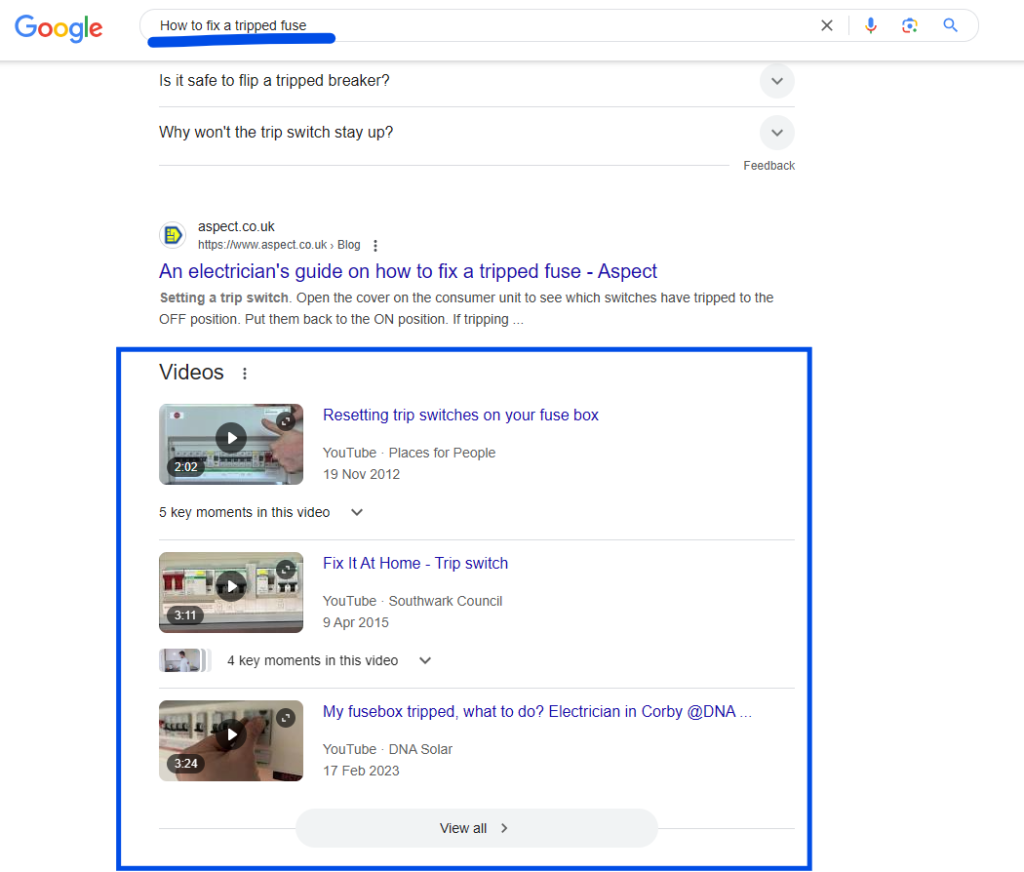Click aspect.co.uk site favicon
The width and height of the screenshot is (1024, 872).
(172, 234)
